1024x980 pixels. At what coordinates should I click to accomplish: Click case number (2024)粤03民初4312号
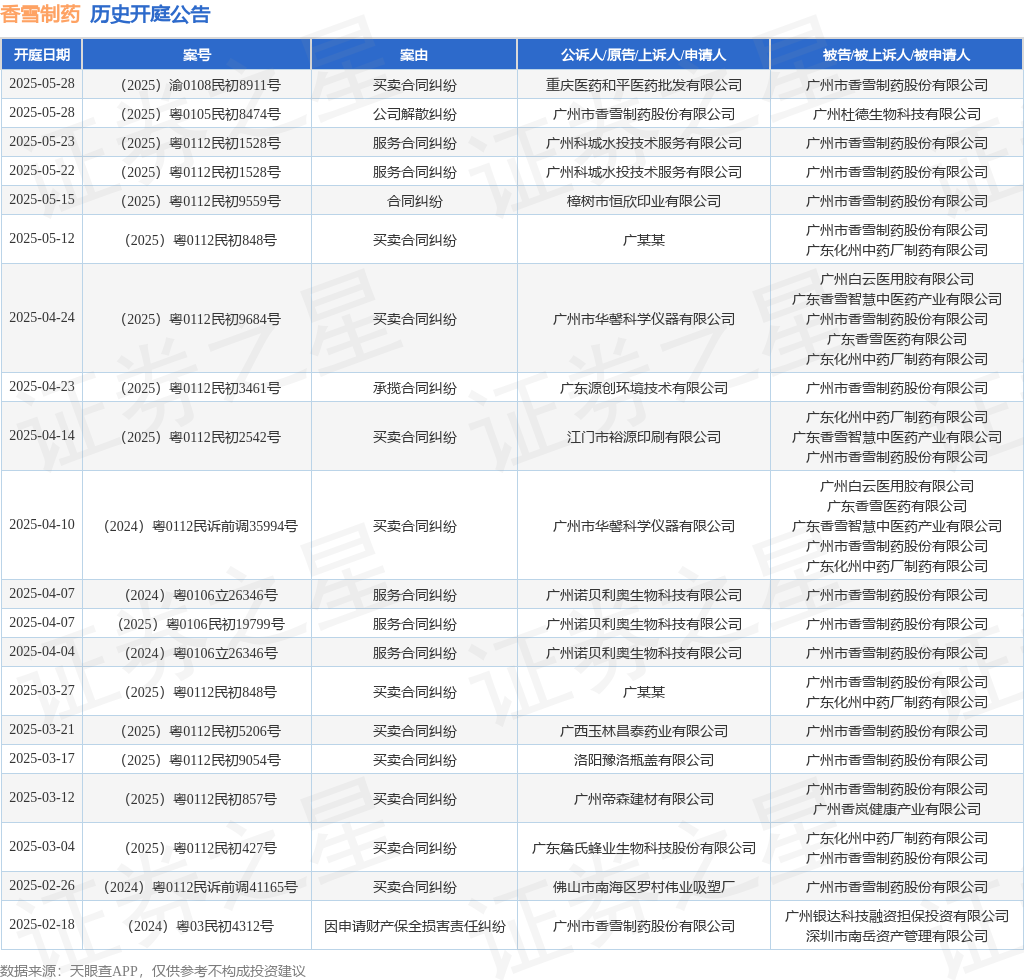click(x=200, y=926)
